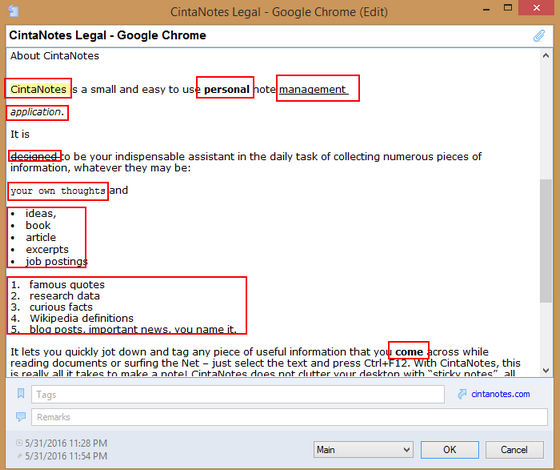Click numbered item famous quotes
Screen dimensions: 560x470
(67, 285)
